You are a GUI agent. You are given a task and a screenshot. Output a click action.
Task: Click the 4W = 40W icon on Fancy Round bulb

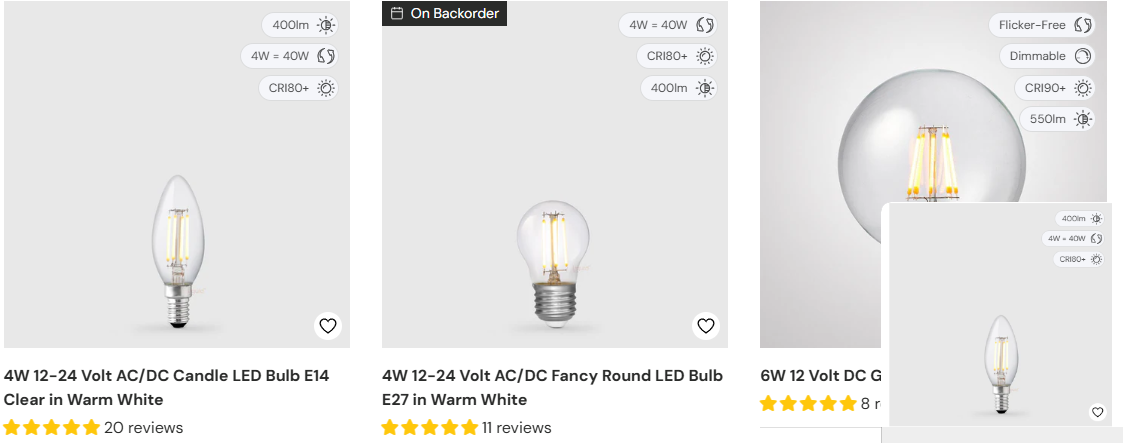[705, 26]
